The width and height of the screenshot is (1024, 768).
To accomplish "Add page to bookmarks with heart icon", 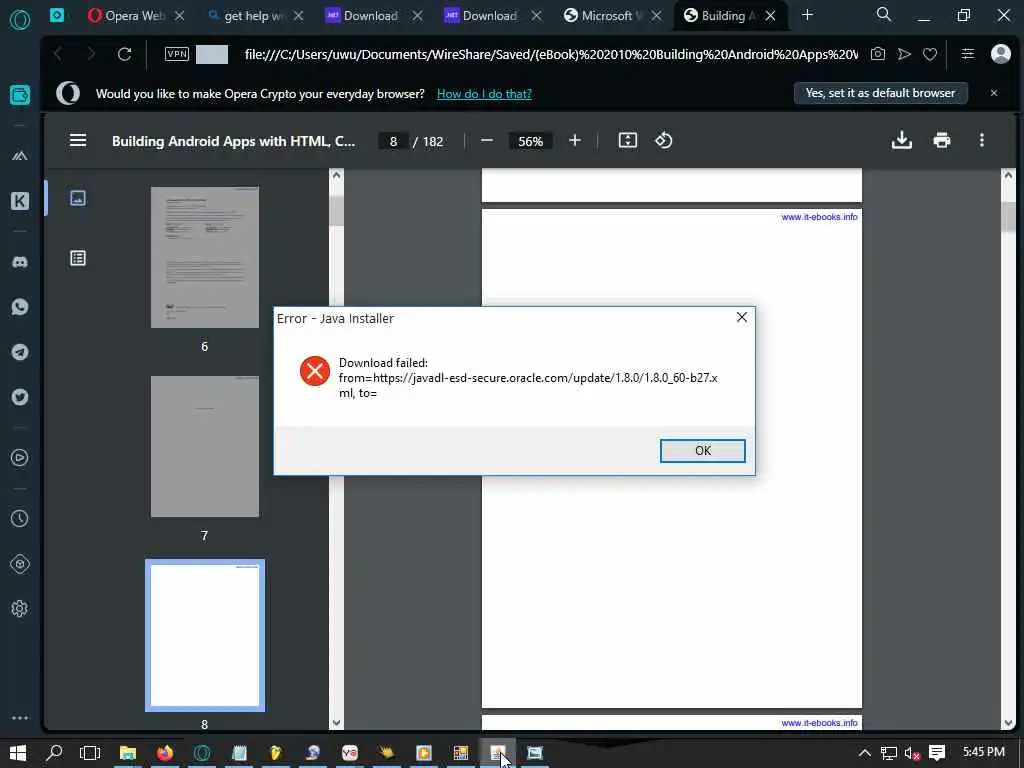I will pyautogui.click(x=930, y=54).
